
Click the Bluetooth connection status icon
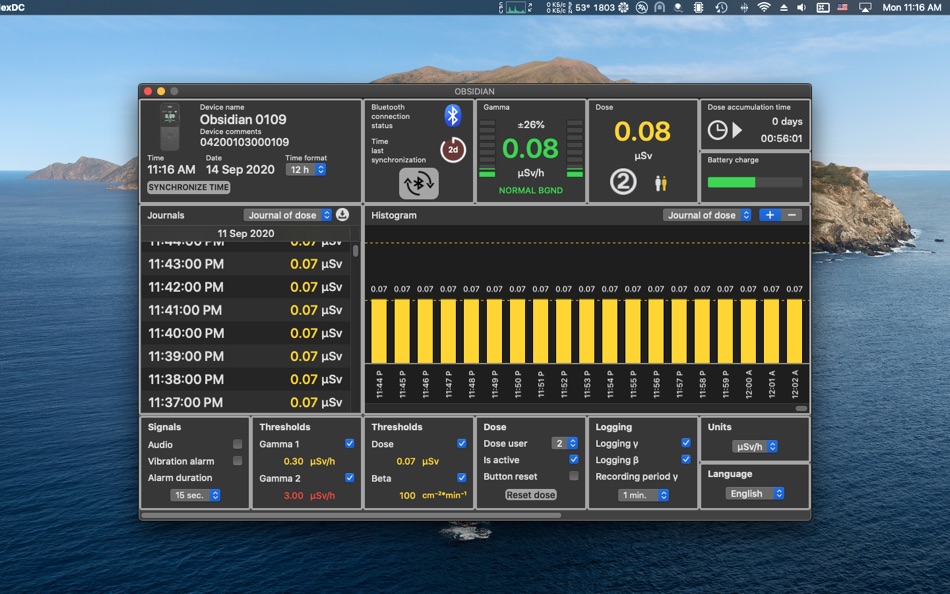coord(452,115)
